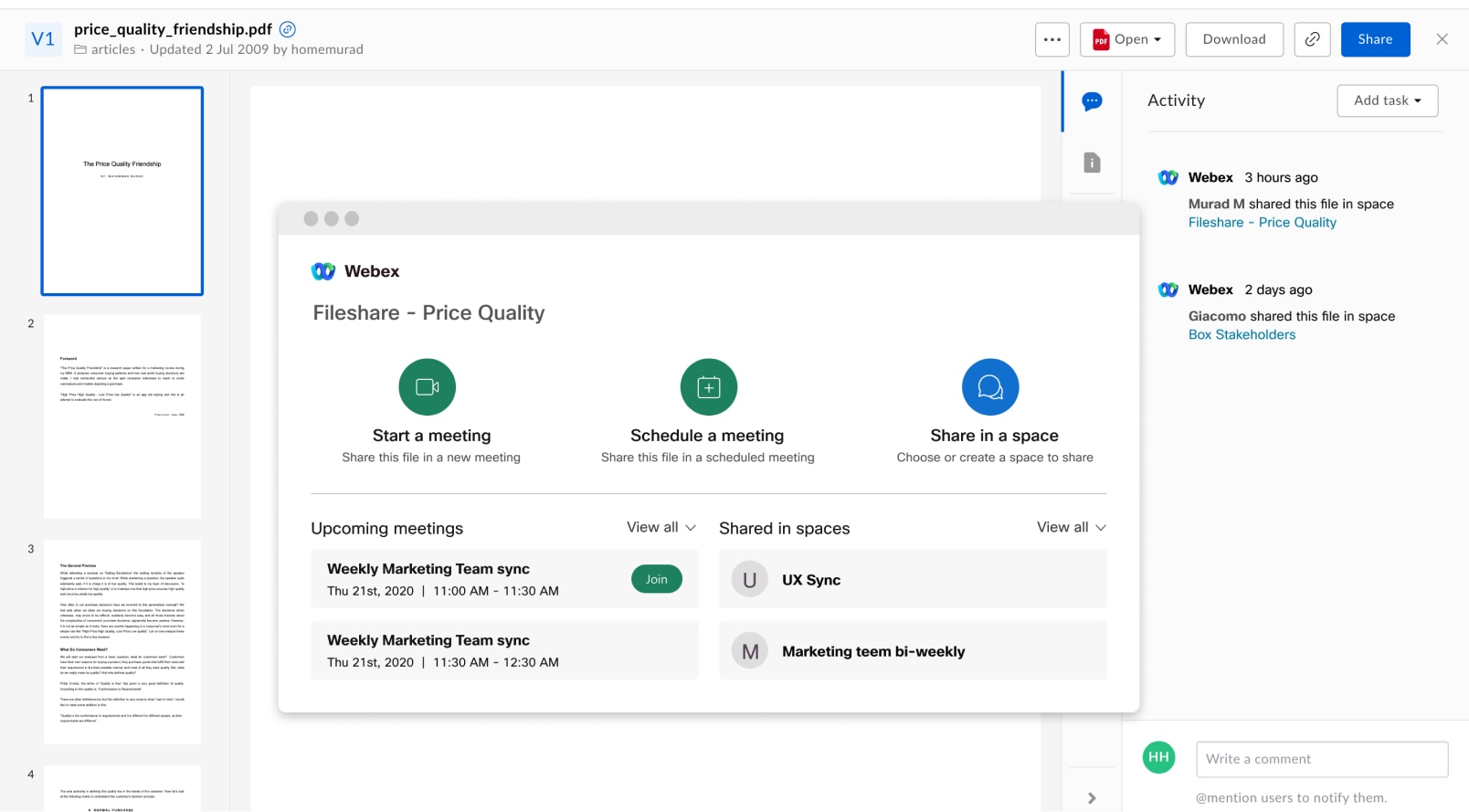Click the Start a meeting camera icon

[427, 387]
